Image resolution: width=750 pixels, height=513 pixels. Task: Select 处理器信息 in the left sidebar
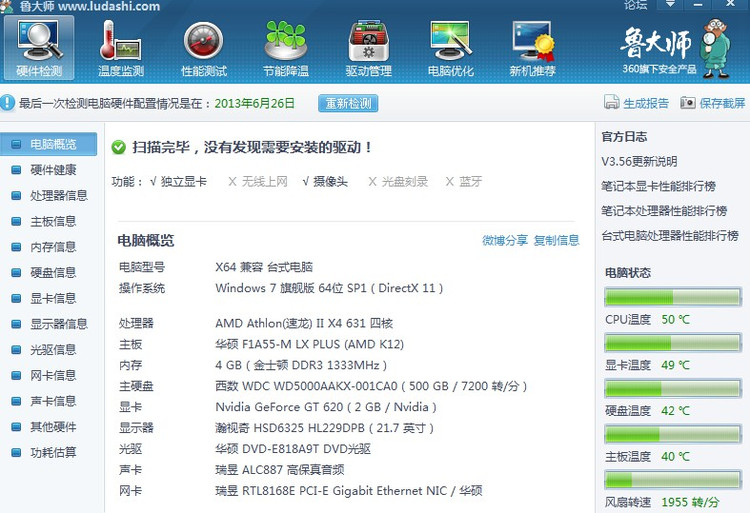[58, 196]
